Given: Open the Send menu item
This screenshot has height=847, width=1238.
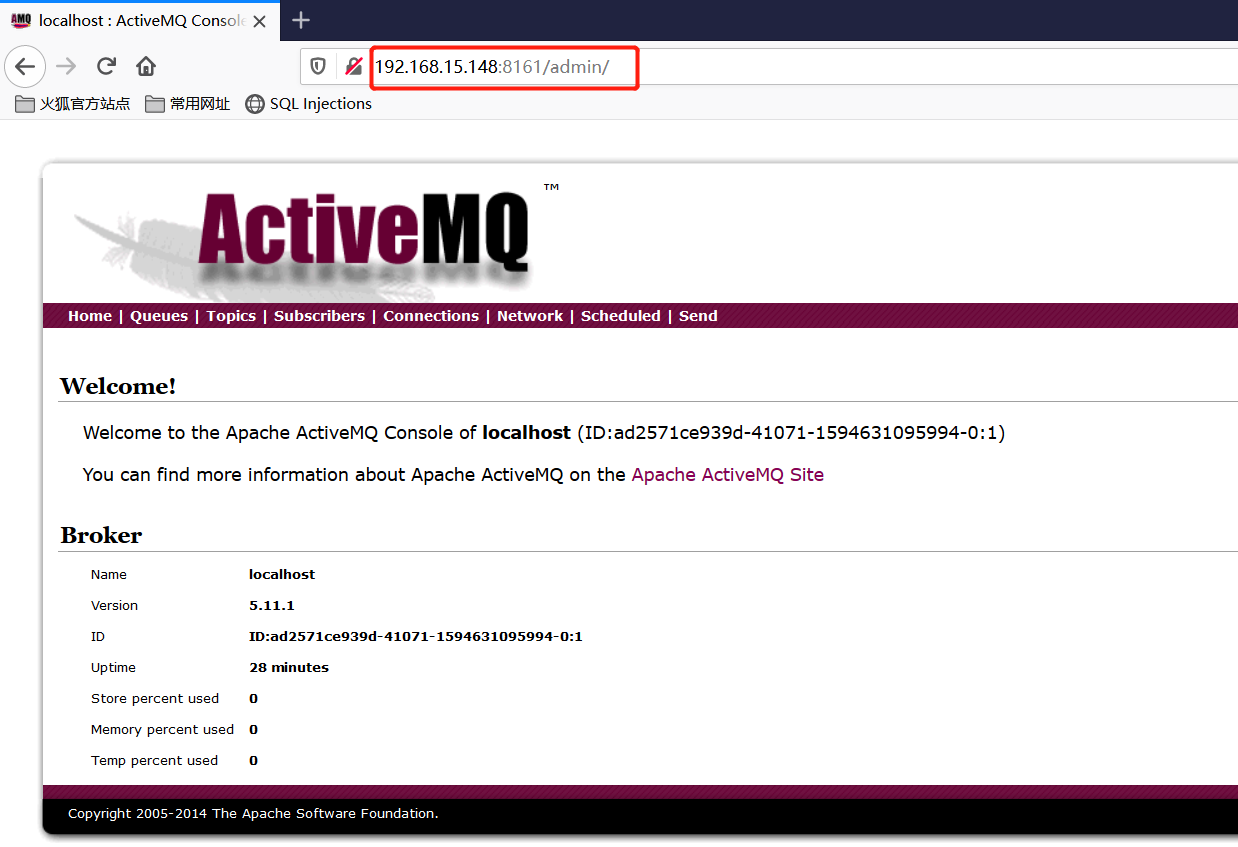Looking at the screenshot, I should click(x=698, y=316).
